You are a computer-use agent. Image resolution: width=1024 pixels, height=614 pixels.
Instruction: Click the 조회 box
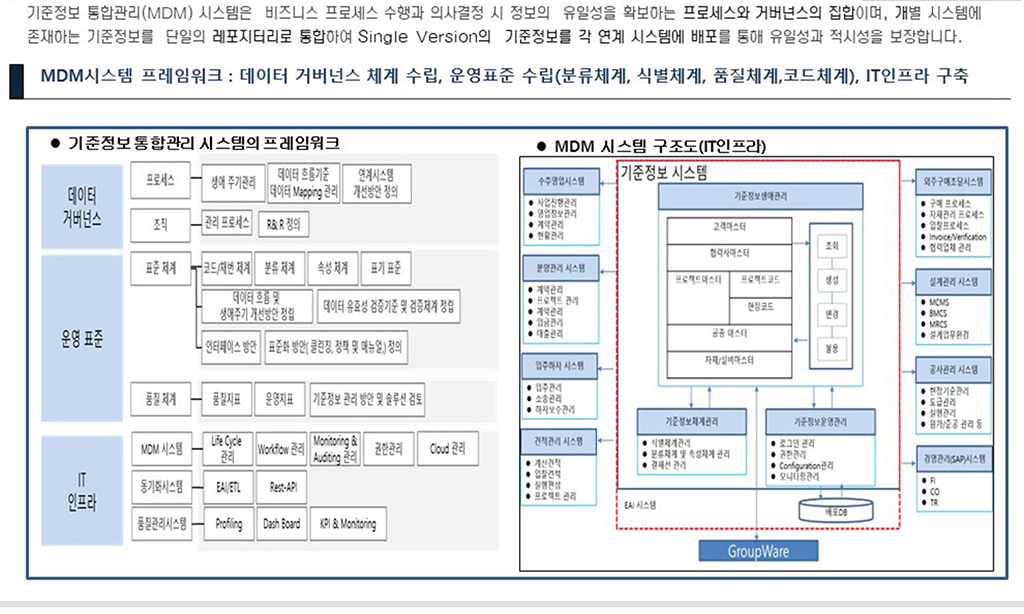click(831, 246)
